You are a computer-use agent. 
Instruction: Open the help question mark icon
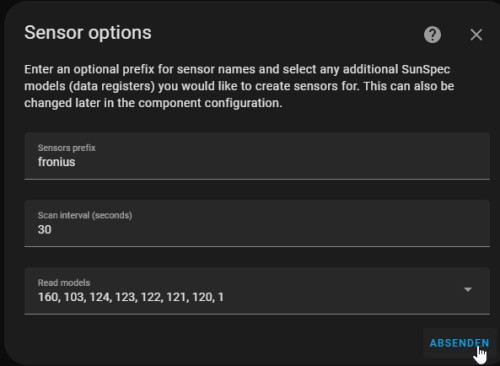point(432,34)
